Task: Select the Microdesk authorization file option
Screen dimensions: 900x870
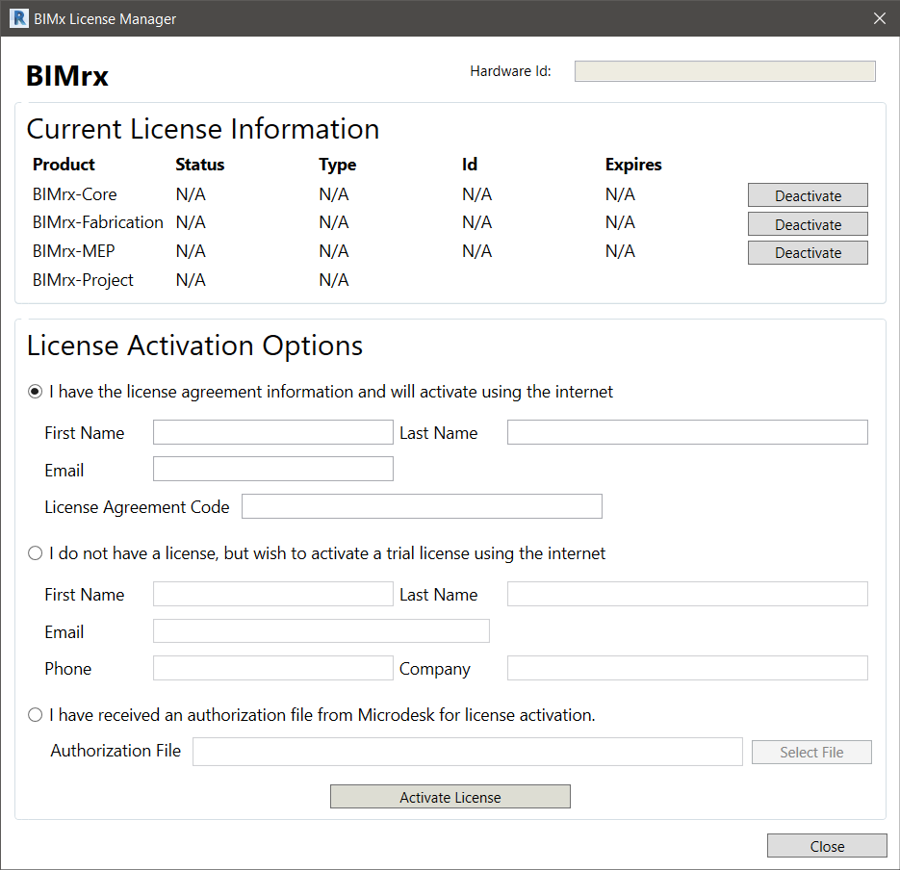Action: 35,715
